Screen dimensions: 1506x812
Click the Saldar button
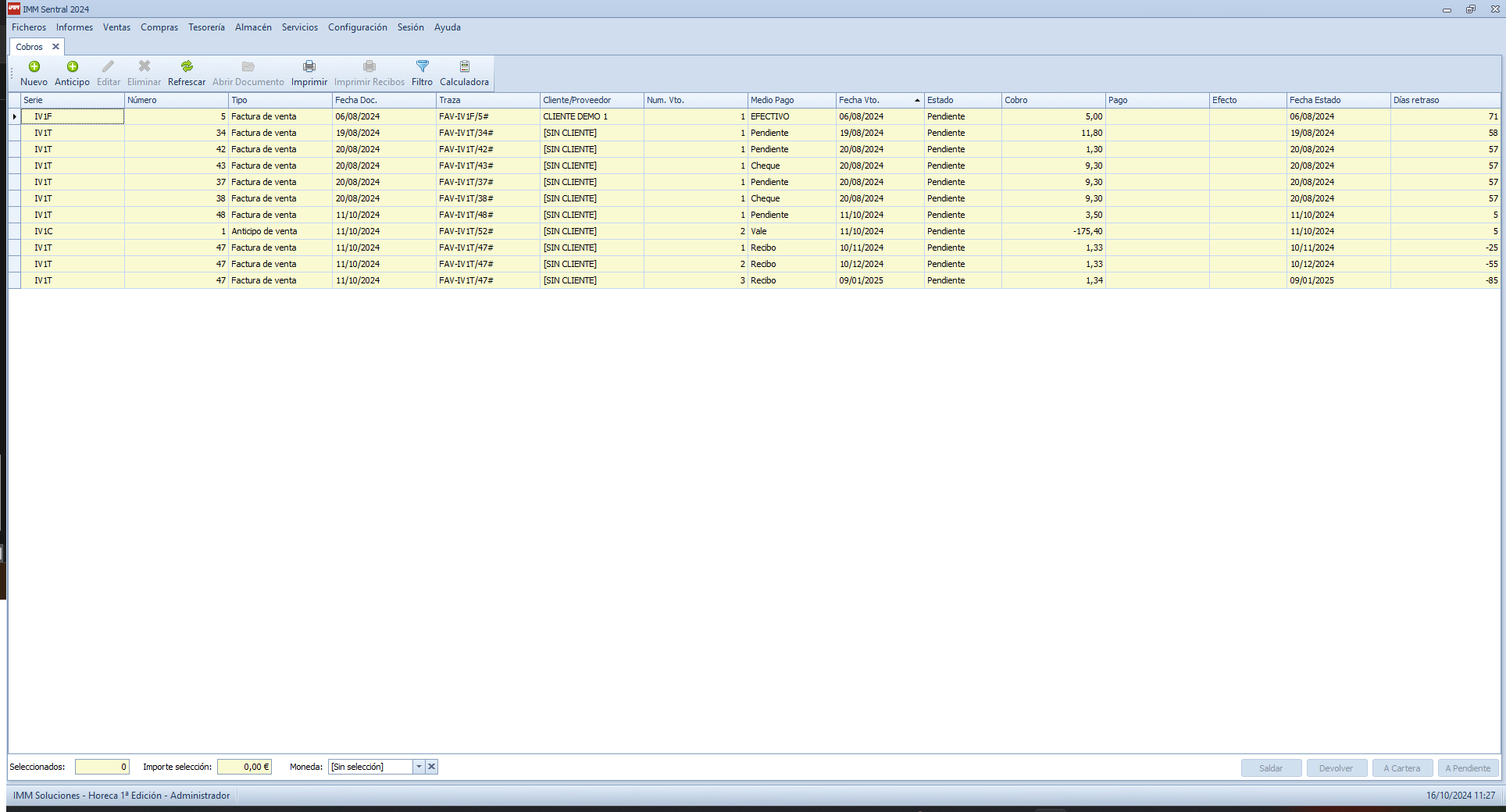[x=1271, y=768]
